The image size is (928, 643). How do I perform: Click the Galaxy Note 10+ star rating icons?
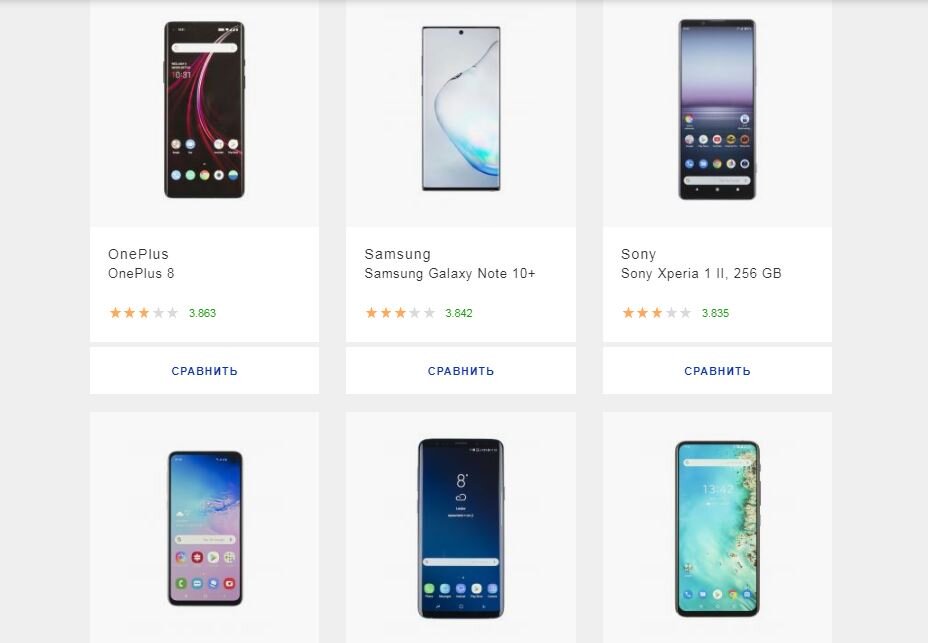tap(400, 313)
